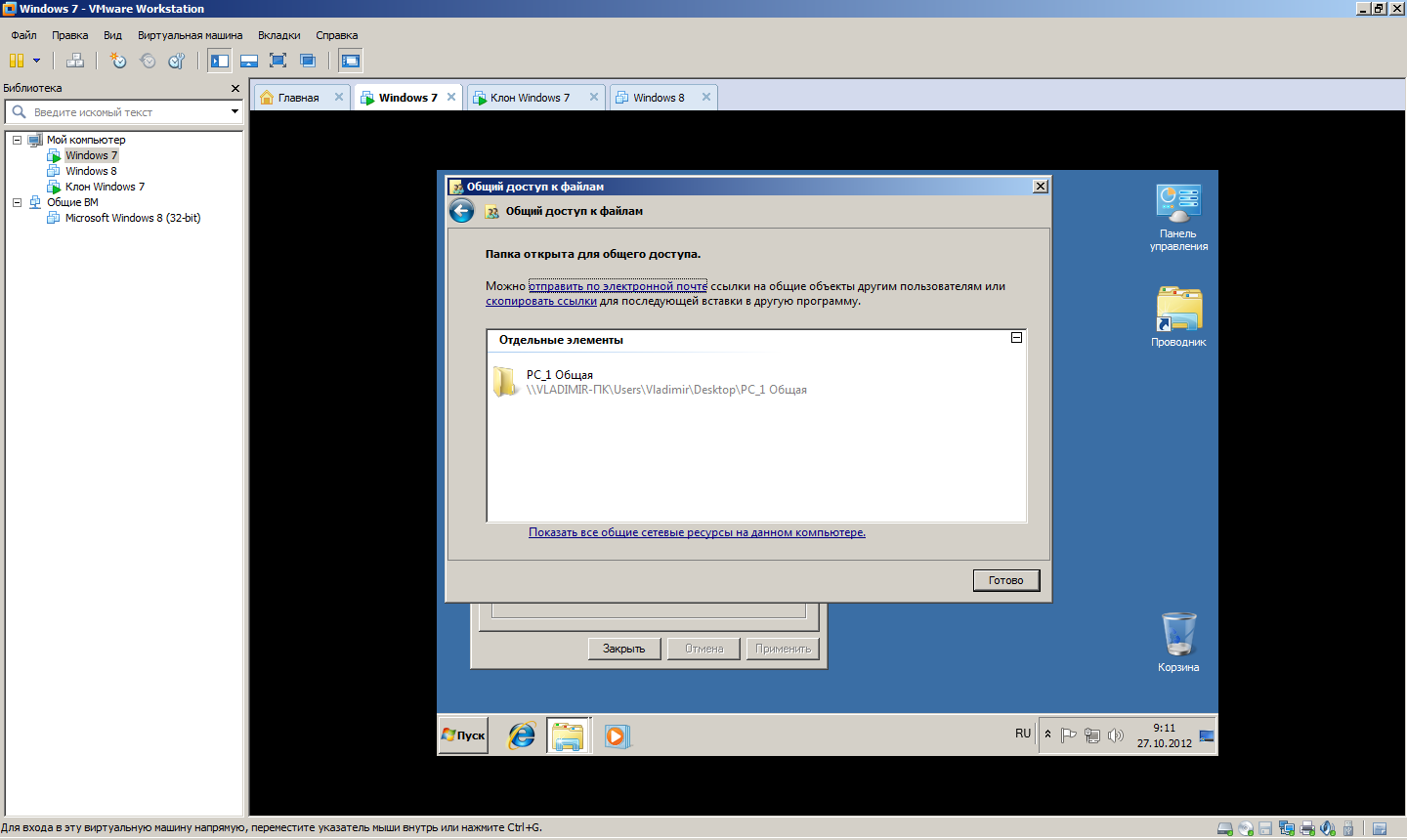1407x840 pixels.
Task: Click the back arrow in sharing dialog
Action: (461, 211)
